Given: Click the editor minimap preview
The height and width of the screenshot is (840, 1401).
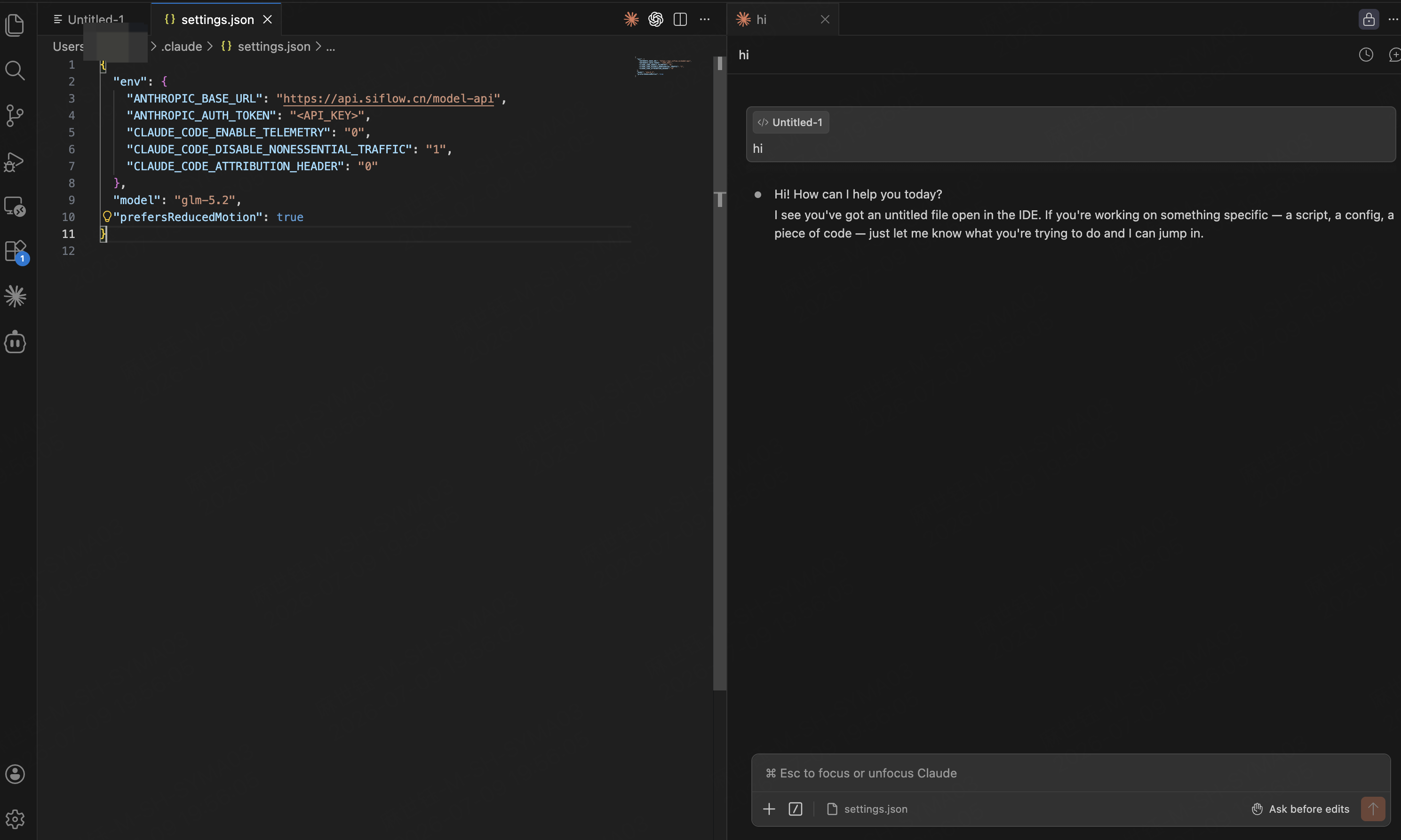Looking at the screenshot, I should pos(662,66).
